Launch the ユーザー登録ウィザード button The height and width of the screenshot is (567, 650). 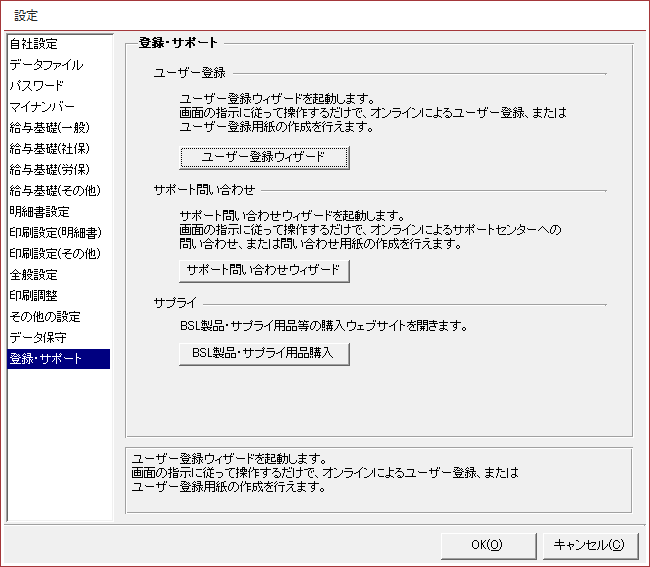tap(264, 158)
